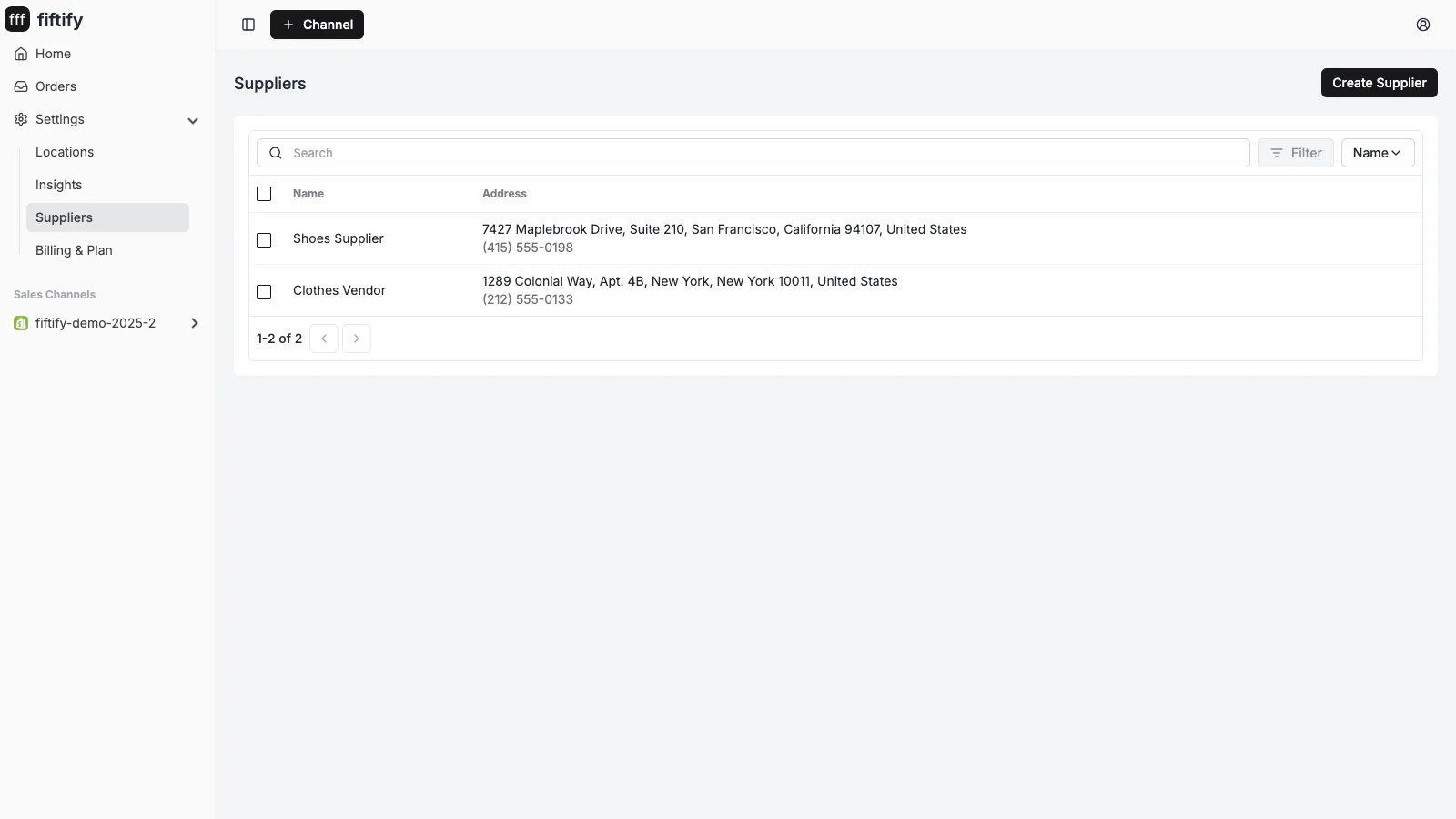
Task: Open the Name sort dropdown
Action: [1378, 153]
